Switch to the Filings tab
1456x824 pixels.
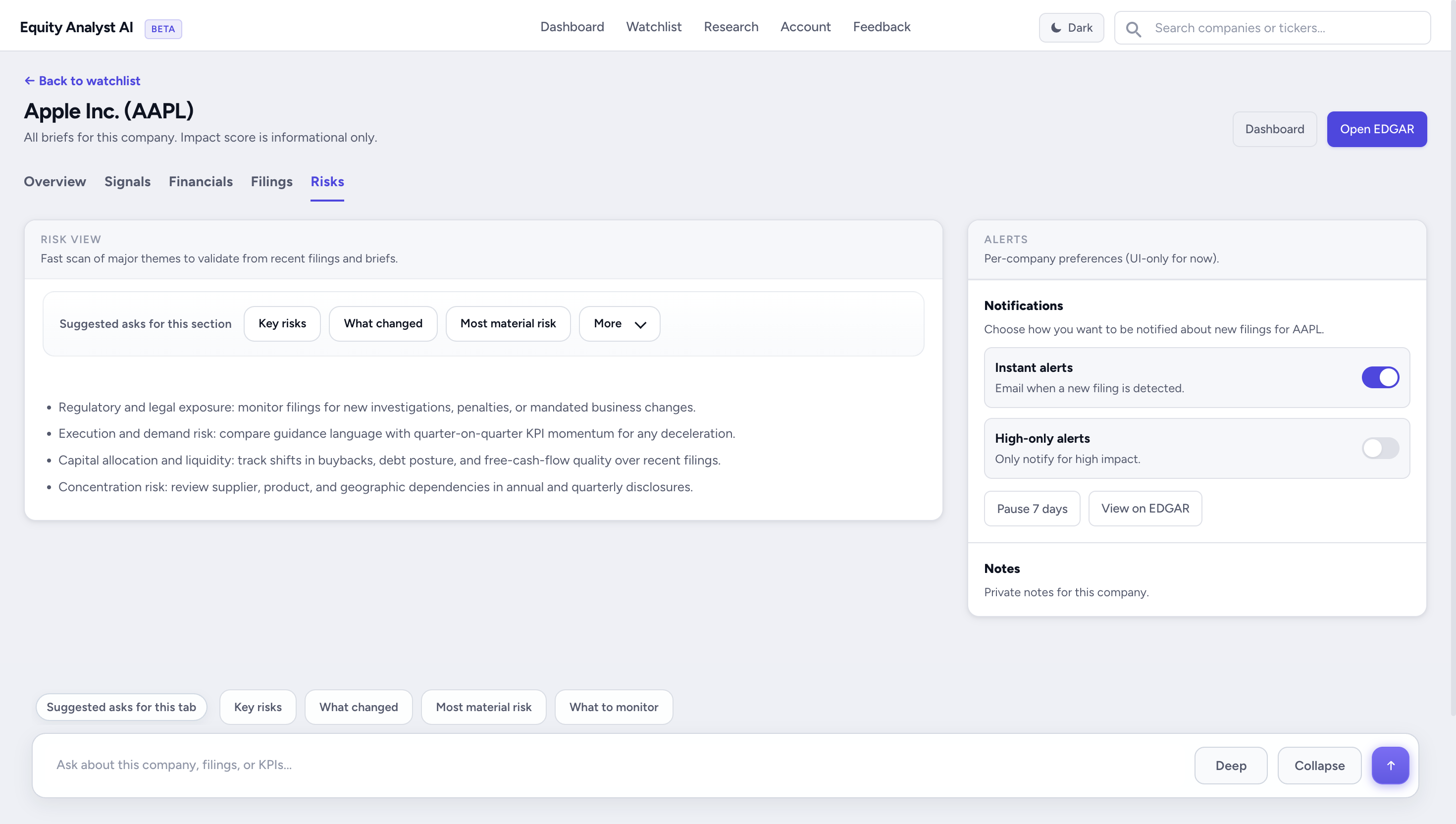(x=271, y=182)
